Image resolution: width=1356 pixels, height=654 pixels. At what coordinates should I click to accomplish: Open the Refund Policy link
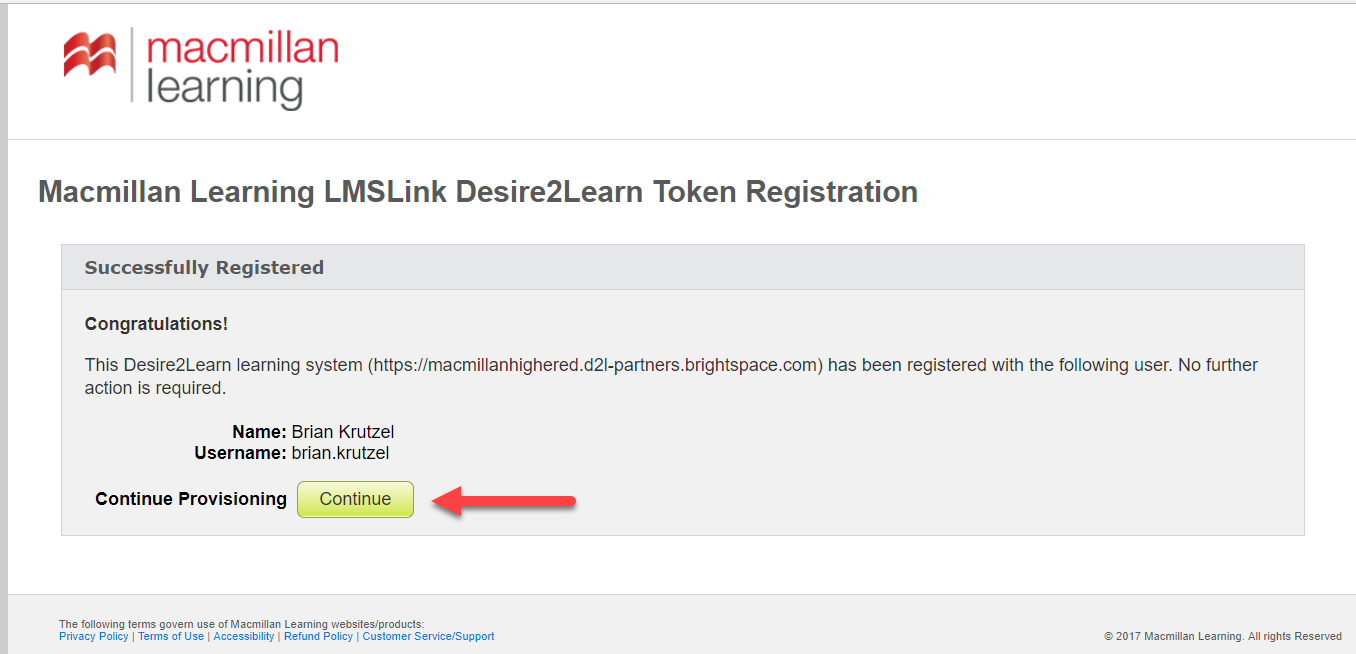318,636
